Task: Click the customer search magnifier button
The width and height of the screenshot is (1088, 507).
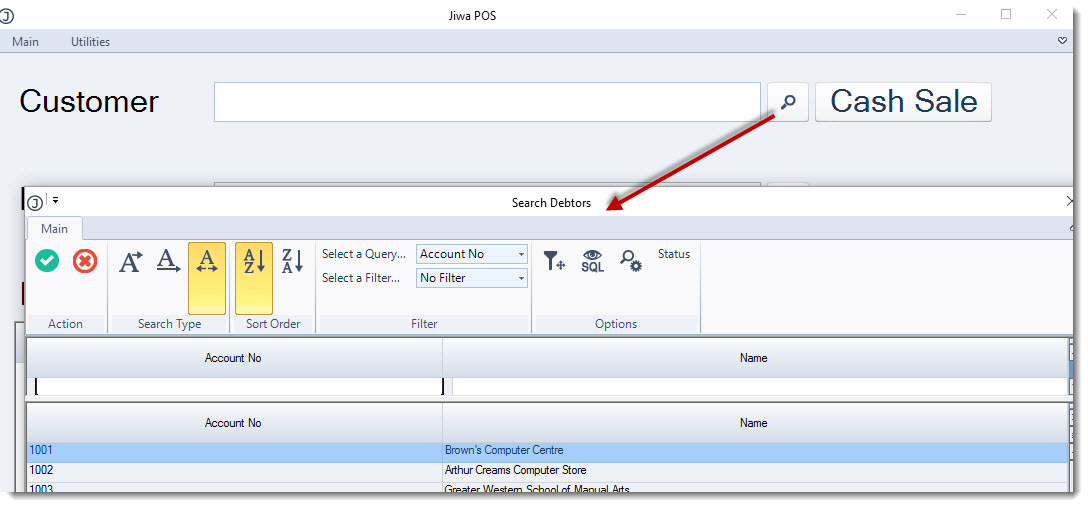Action: click(788, 102)
